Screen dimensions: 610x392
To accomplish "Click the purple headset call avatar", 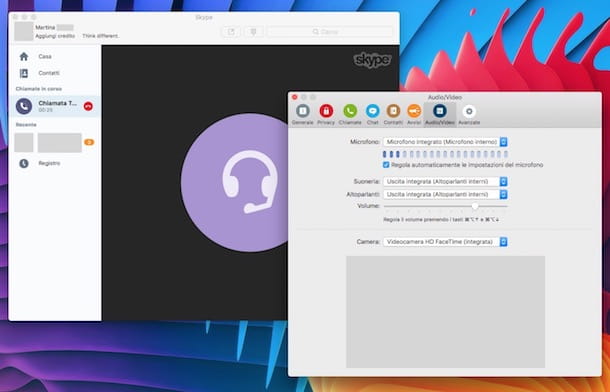I will coord(235,182).
